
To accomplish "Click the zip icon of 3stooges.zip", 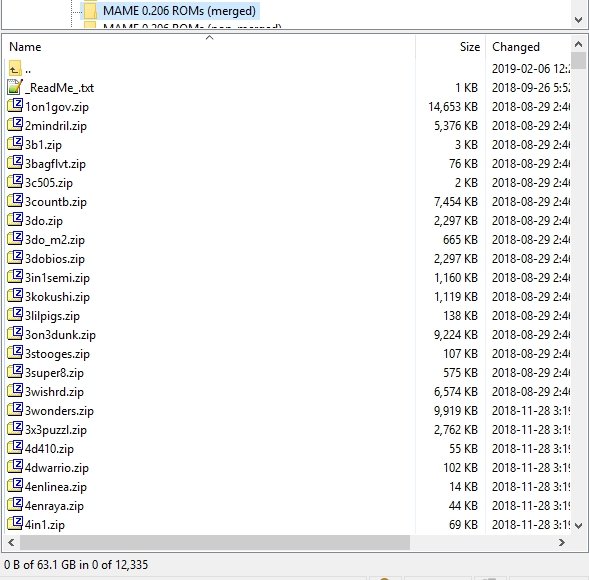I will coord(15,352).
